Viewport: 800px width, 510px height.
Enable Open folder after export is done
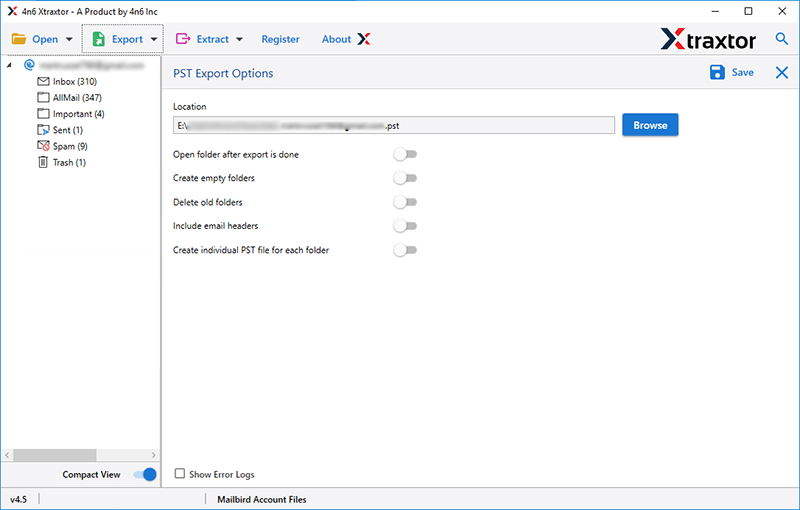[x=405, y=155]
